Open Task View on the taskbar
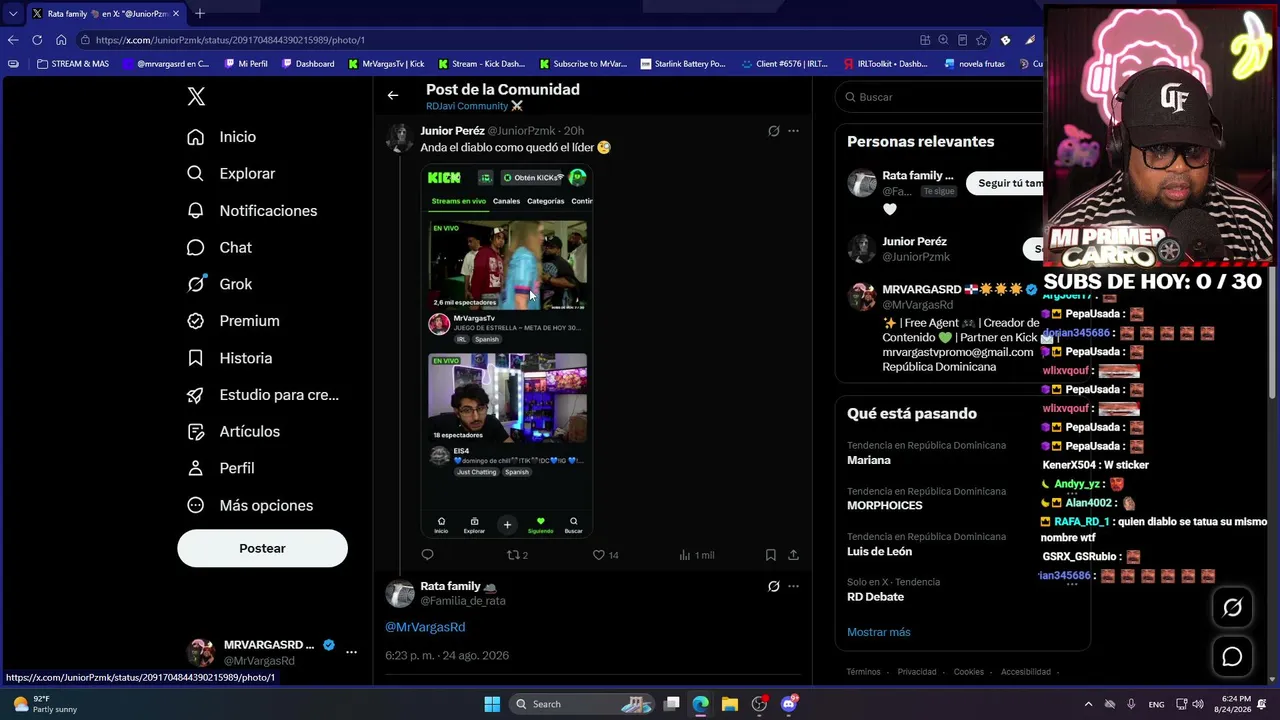 pyautogui.click(x=672, y=704)
